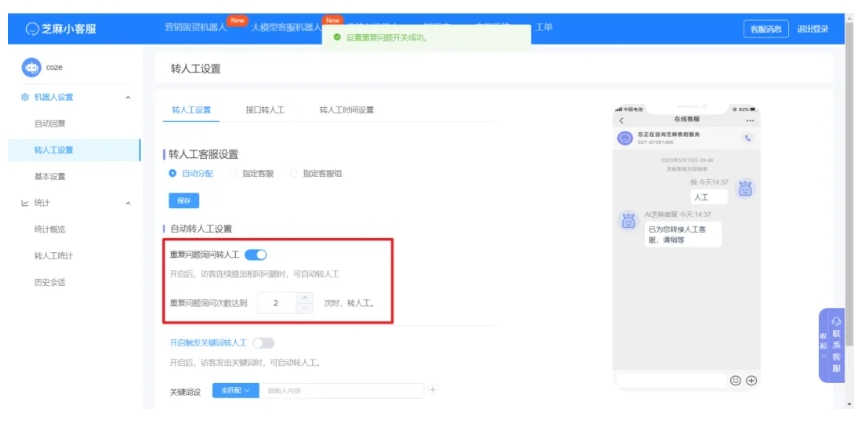Enable 开启触发关键词转人工 switch
Screen dimensions: 861x431
263,343
